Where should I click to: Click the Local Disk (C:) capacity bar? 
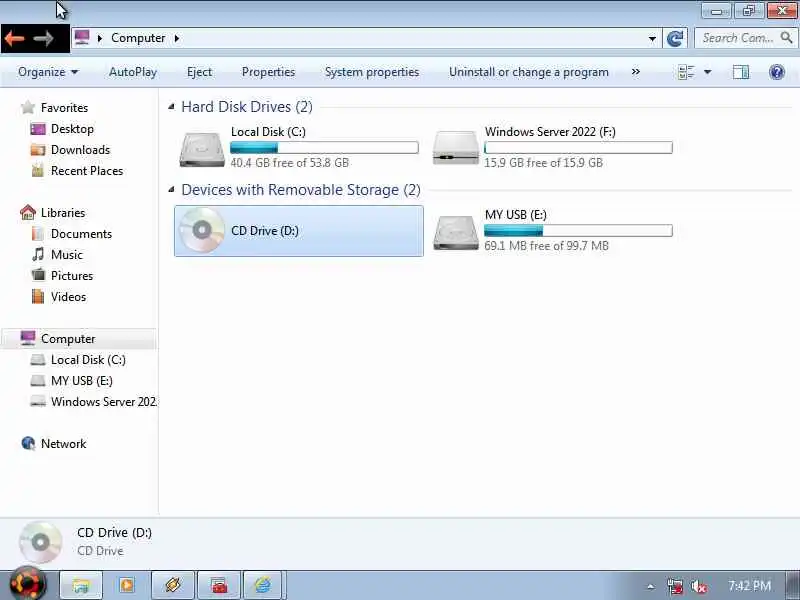click(x=324, y=148)
